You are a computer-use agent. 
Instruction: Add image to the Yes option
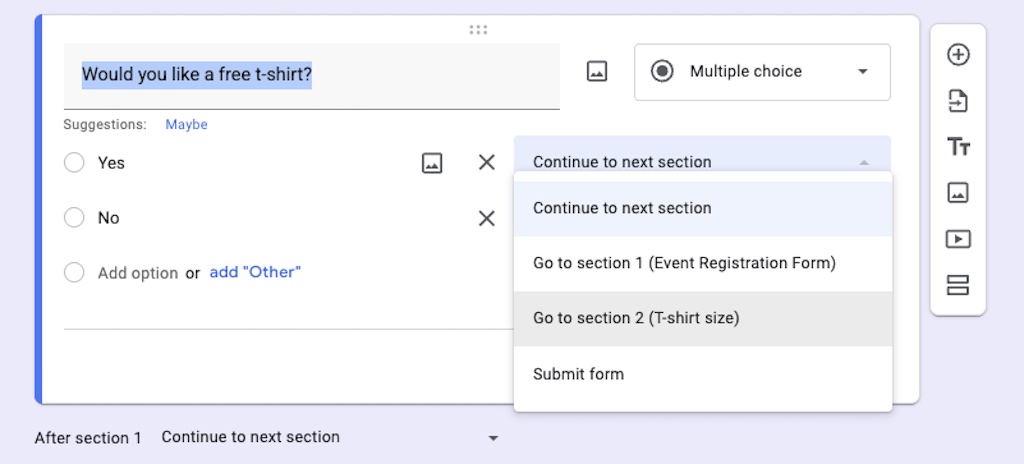point(432,163)
